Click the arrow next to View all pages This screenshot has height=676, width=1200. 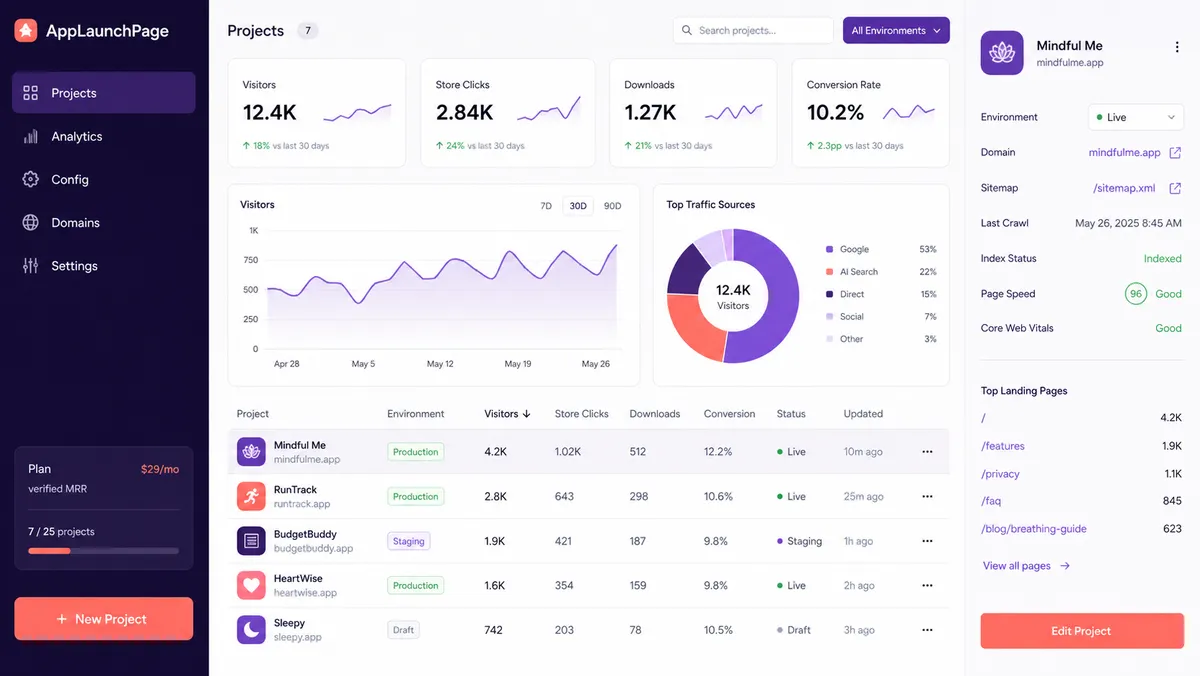pyautogui.click(x=1065, y=566)
